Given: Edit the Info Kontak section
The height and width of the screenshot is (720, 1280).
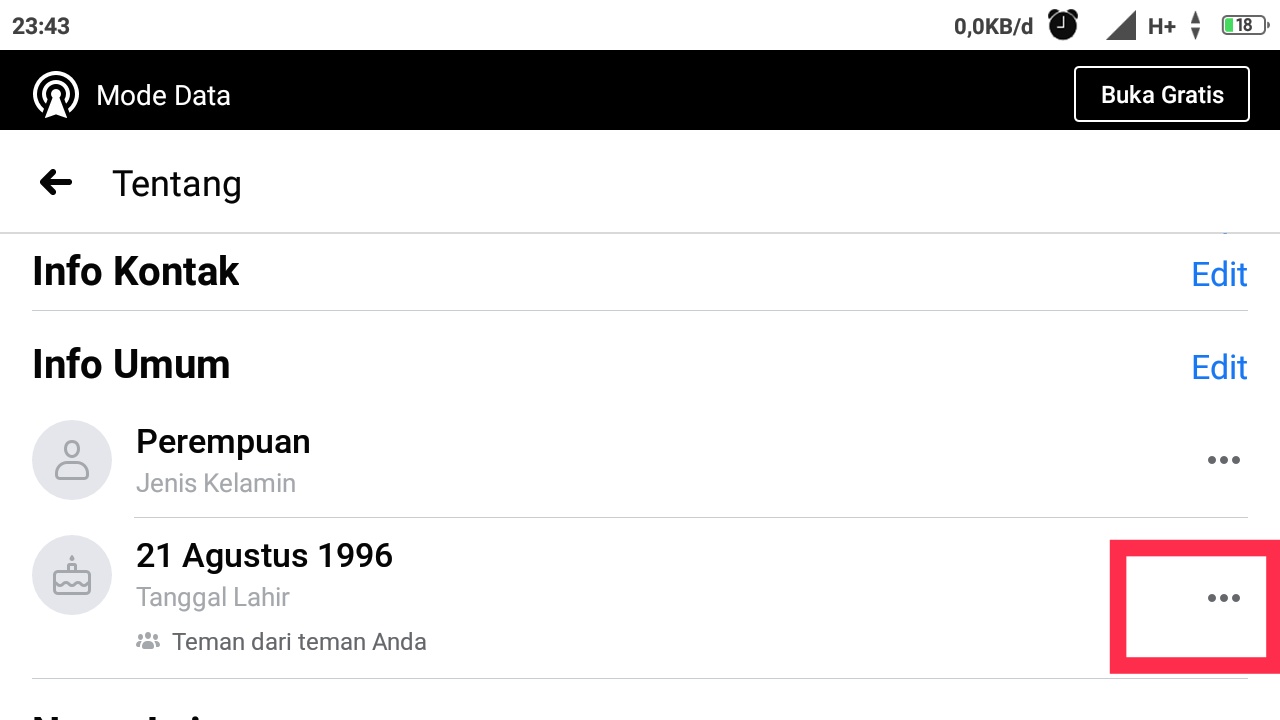Looking at the screenshot, I should (x=1219, y=274).
